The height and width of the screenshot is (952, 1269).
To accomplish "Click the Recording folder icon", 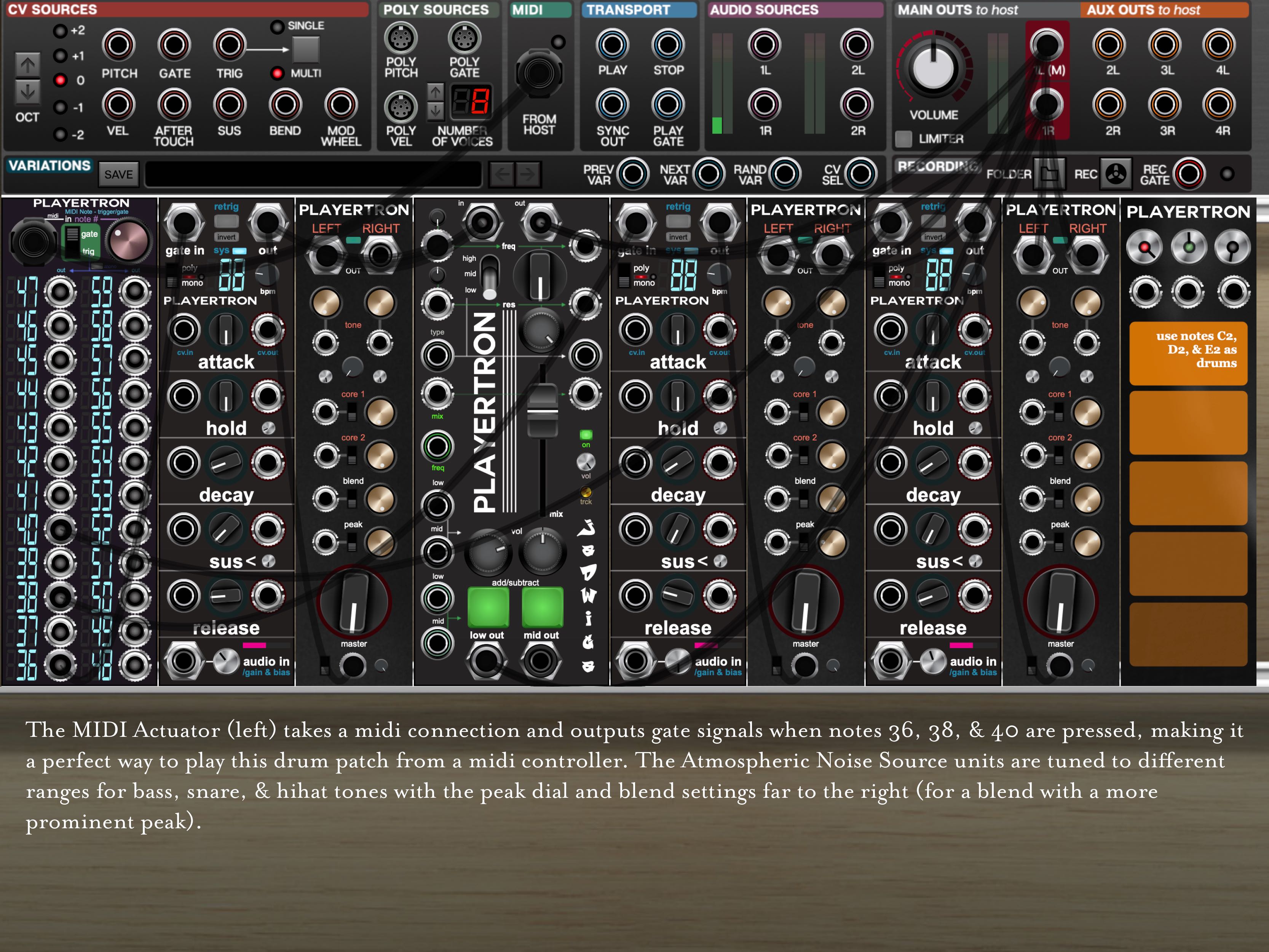I will pyautogui.click(x=1050, y=174).
